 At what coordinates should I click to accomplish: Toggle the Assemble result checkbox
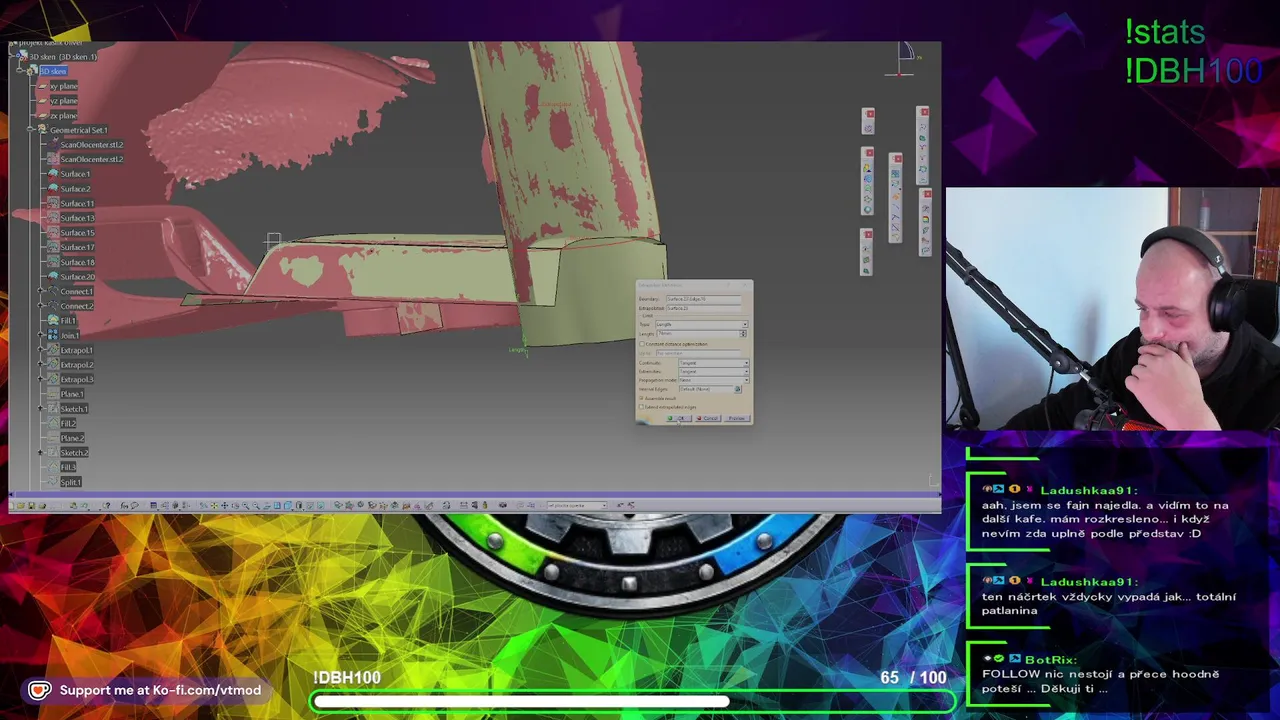tap(641, 398)
